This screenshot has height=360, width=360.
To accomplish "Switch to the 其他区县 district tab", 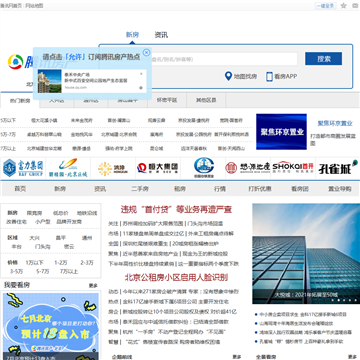I will pyautogui.click(x=206, y=100).
